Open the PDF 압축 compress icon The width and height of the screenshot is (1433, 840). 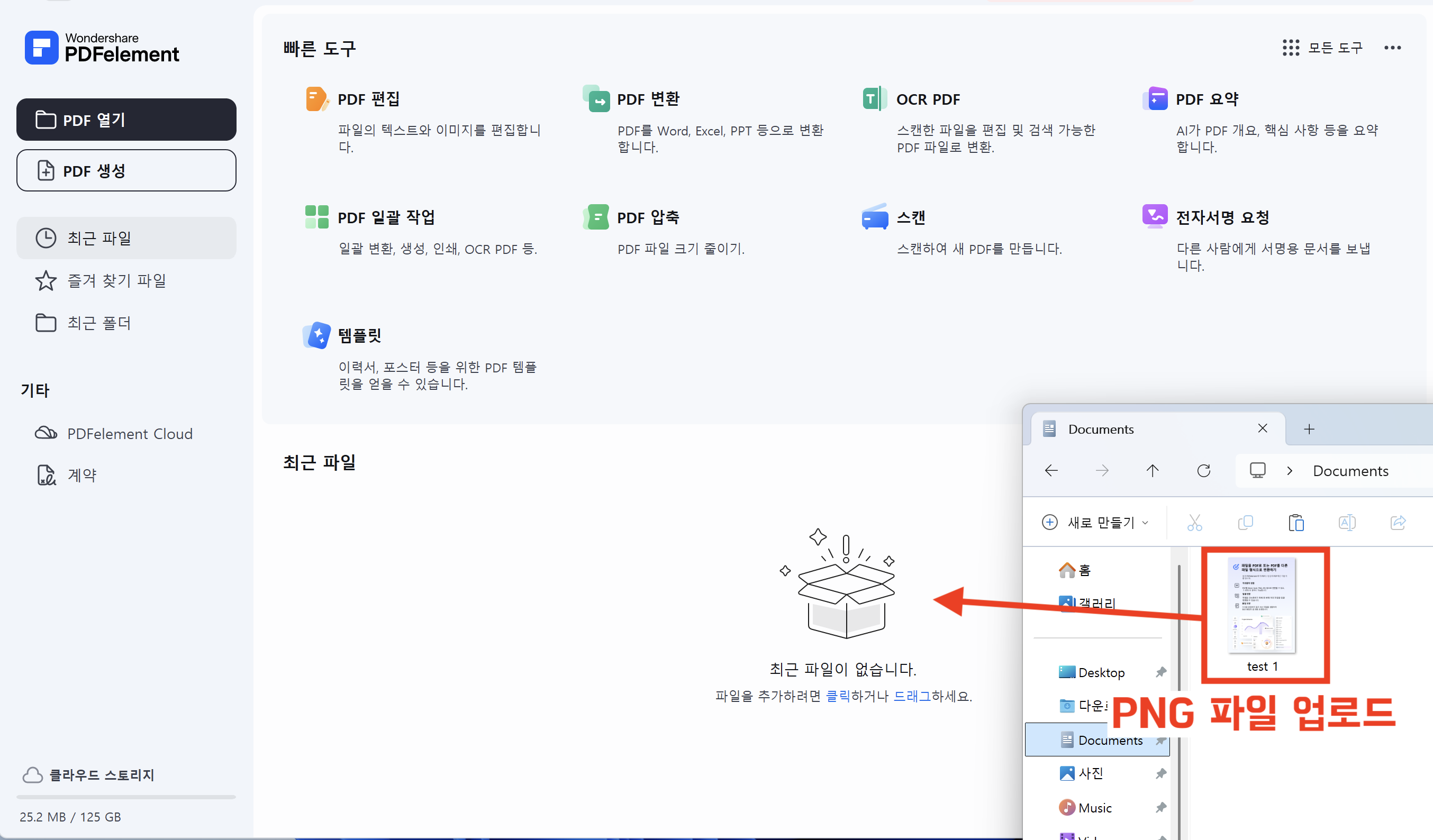point(596,217)
